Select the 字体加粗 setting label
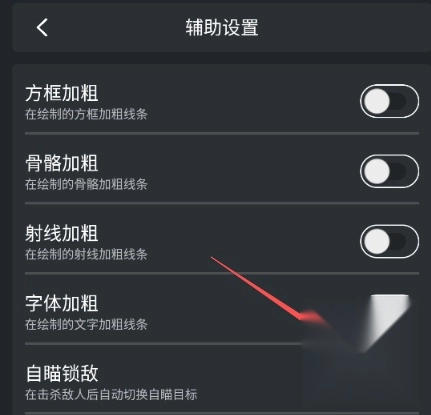431x415 pixels. [x=62, y=303]
